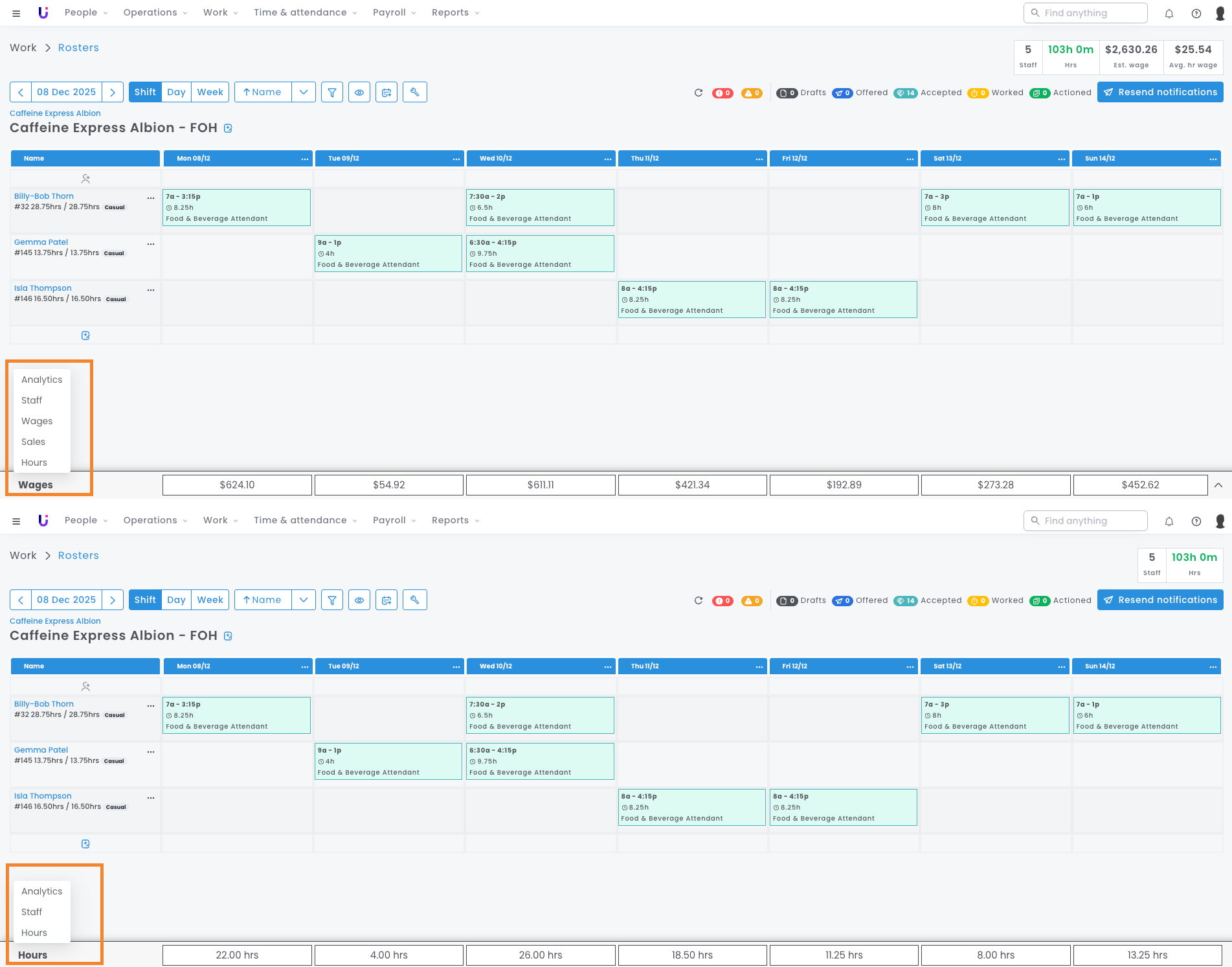
Task: Select Wages in the analytics popup menu
Action: [x=37, y=422]
